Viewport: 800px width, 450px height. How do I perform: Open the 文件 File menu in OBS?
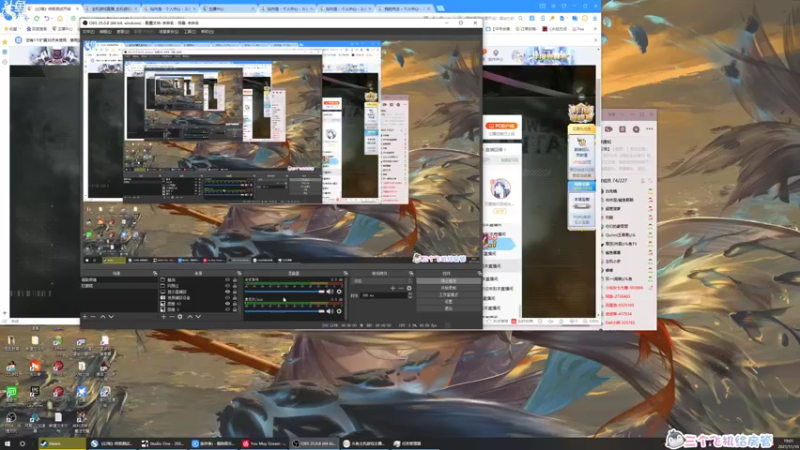click(x=88, y=32)
